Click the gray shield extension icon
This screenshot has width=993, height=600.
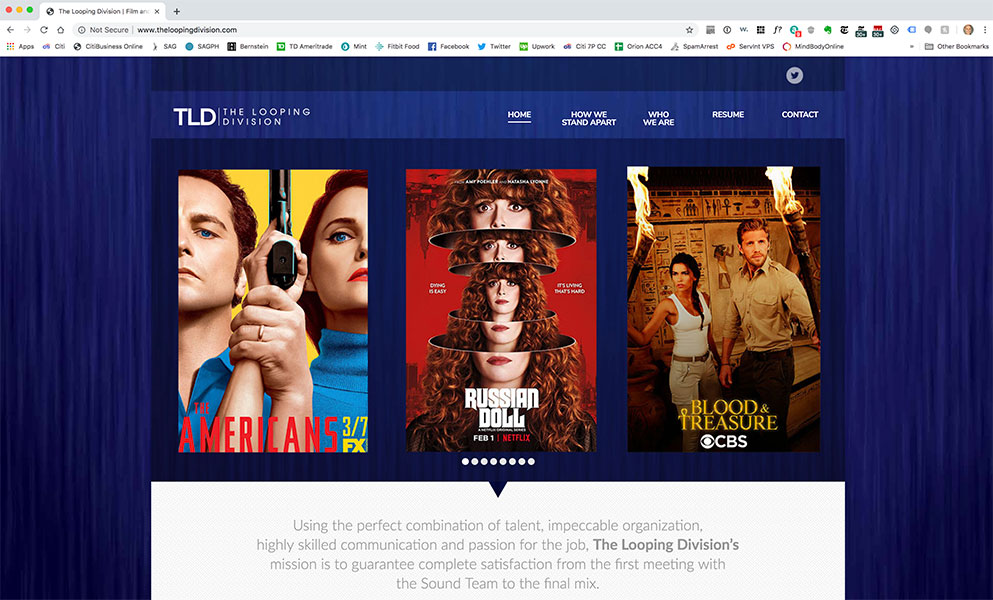811,30
